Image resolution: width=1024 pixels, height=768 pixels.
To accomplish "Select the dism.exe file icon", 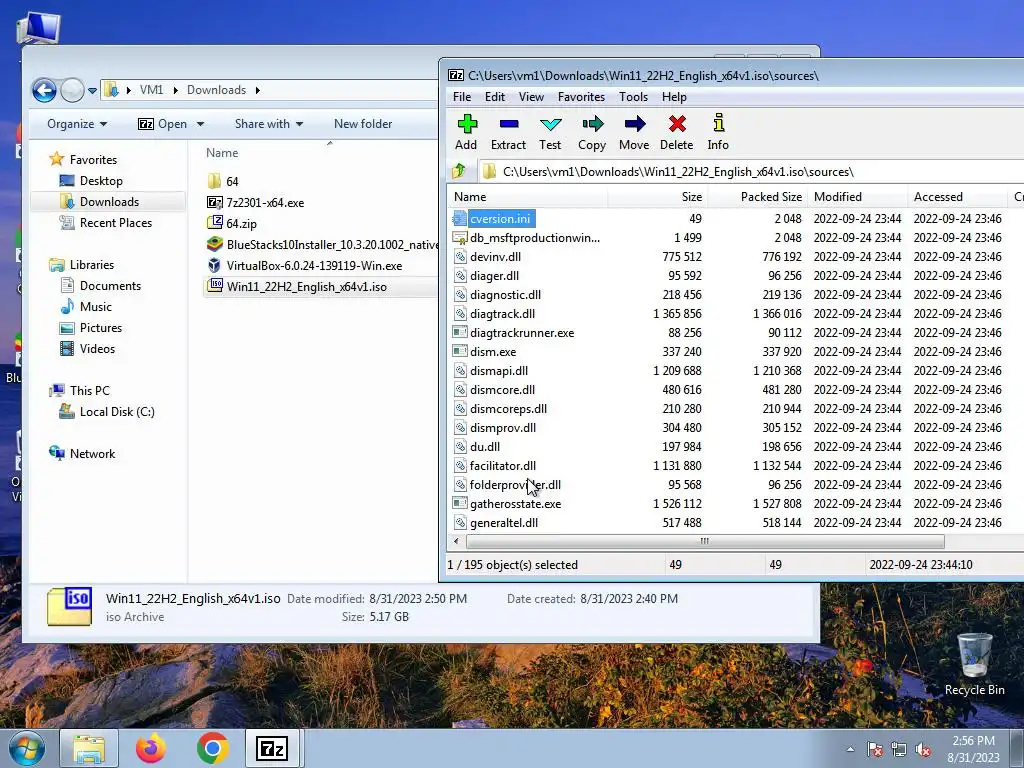I will click(460, 351).
